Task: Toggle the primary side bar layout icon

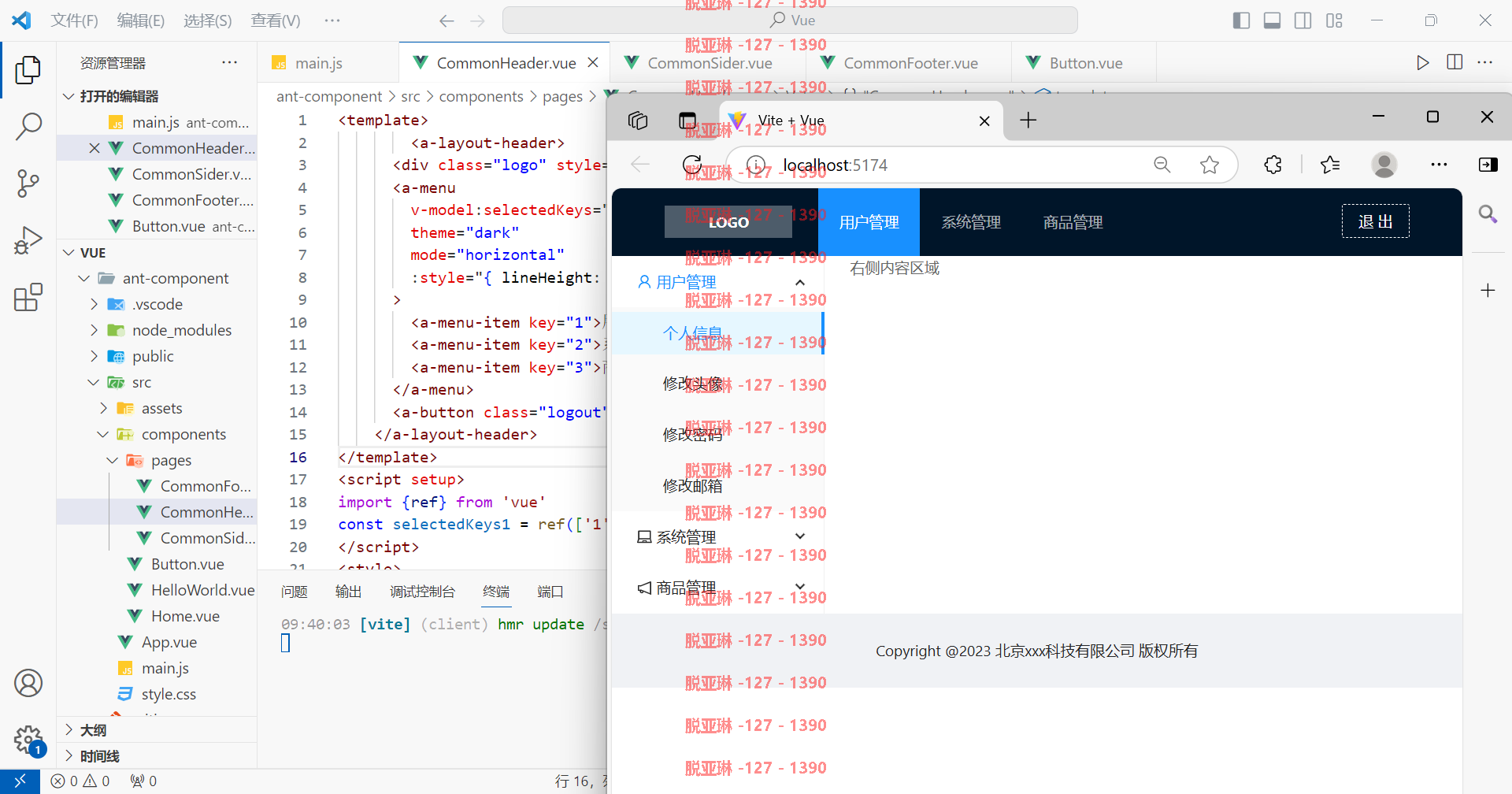Action: [x=1241, y=20]
